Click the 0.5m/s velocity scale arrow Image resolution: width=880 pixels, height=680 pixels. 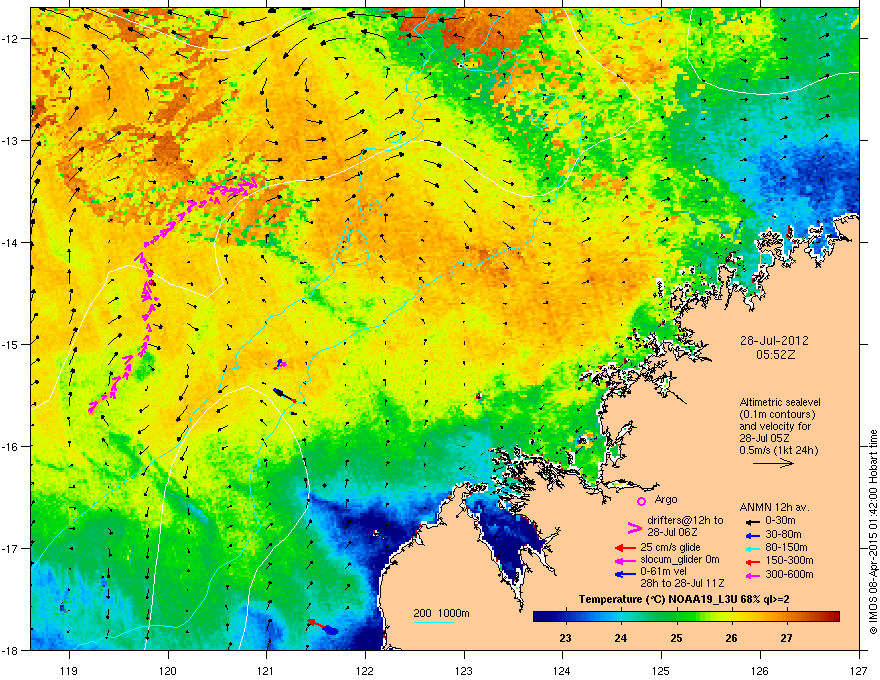(773, 463)
